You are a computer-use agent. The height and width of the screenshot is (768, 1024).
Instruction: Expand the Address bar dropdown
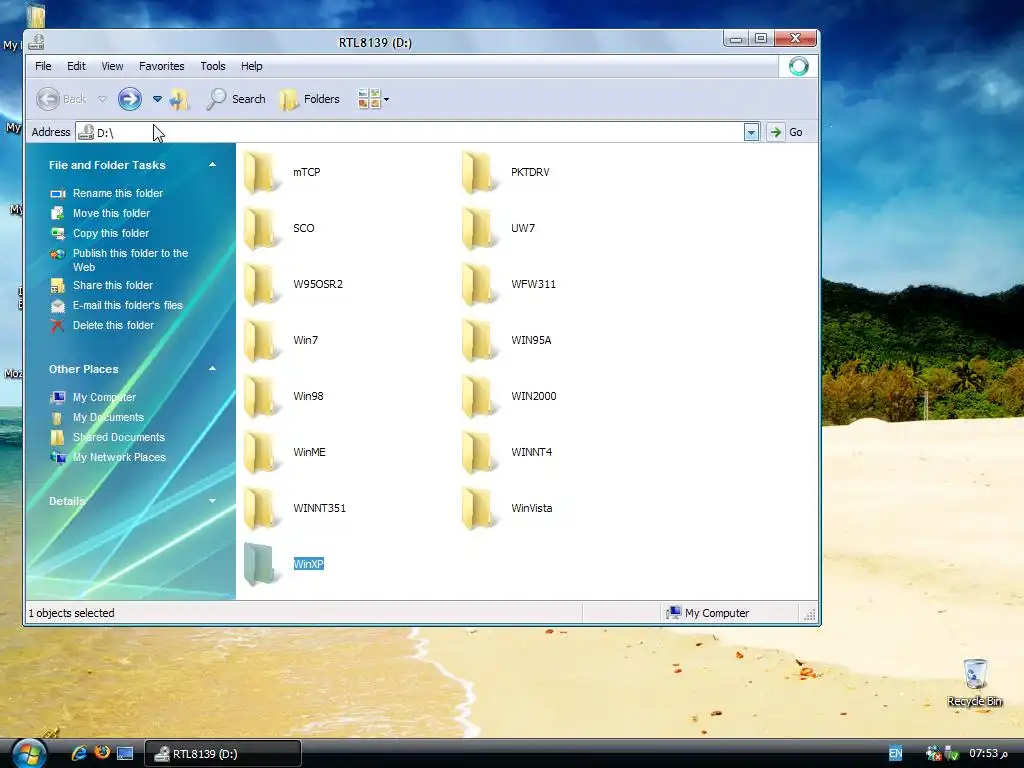coord(751,133)
